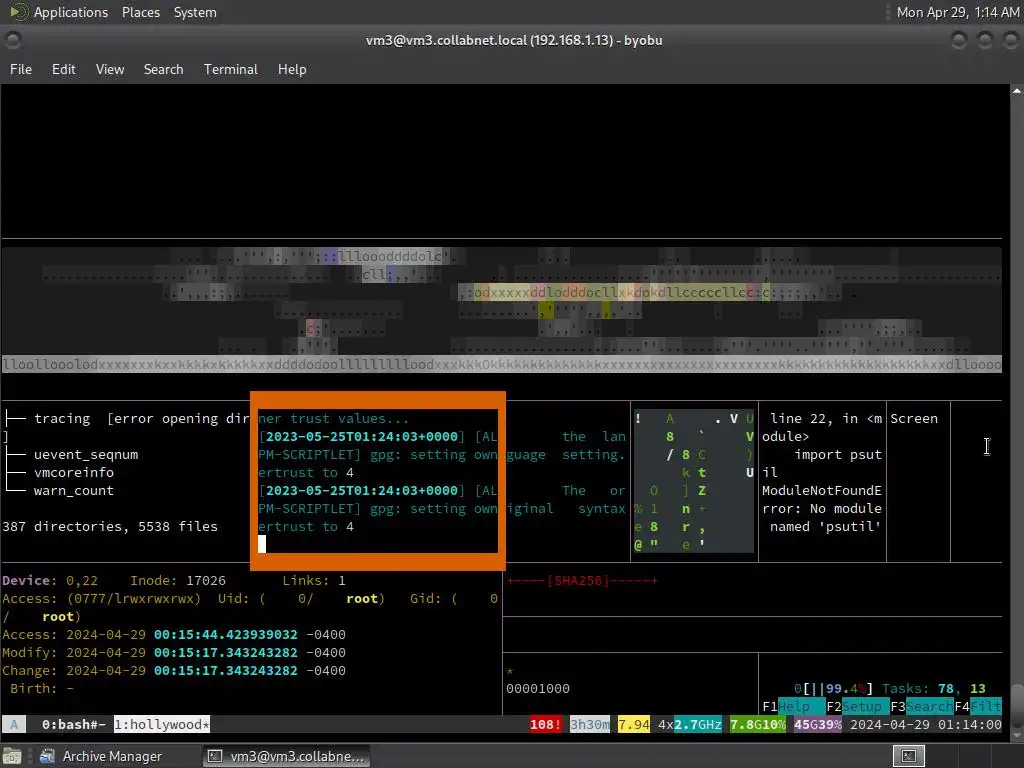This screenshot has height=768, width=1024.
Task: Click the 'tracing' tree entry
Action: click(x=62, y=419)
